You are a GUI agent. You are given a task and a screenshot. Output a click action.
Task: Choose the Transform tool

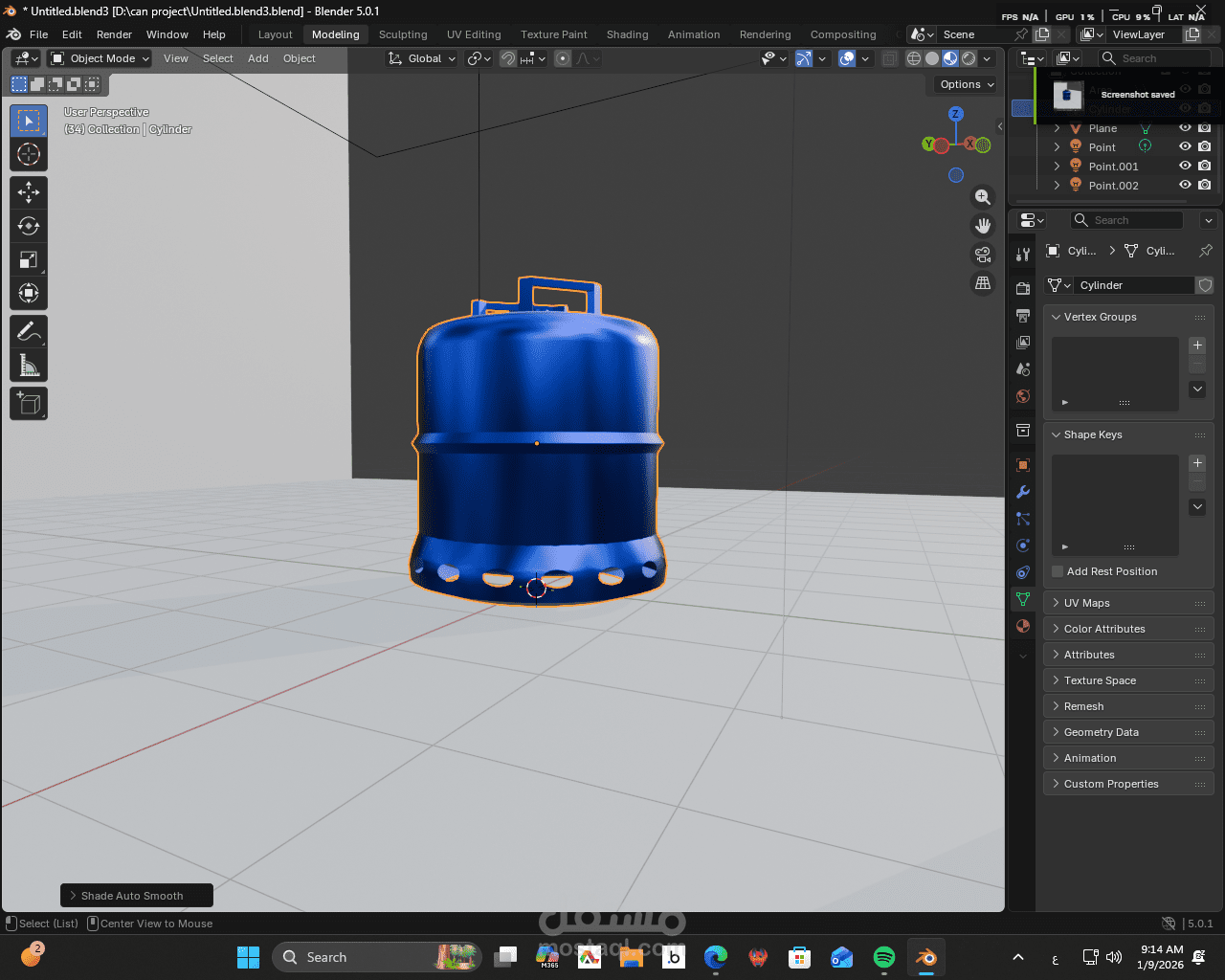[29, 293]
